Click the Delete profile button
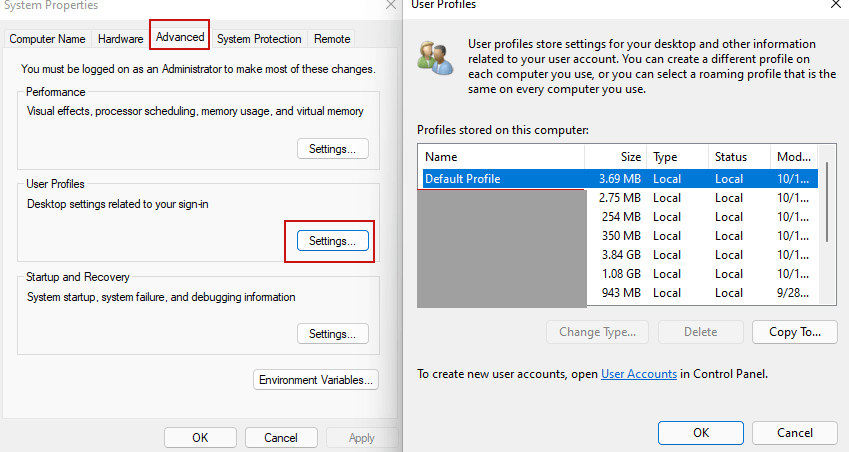849x452 pixels. (x=701, y=332)
